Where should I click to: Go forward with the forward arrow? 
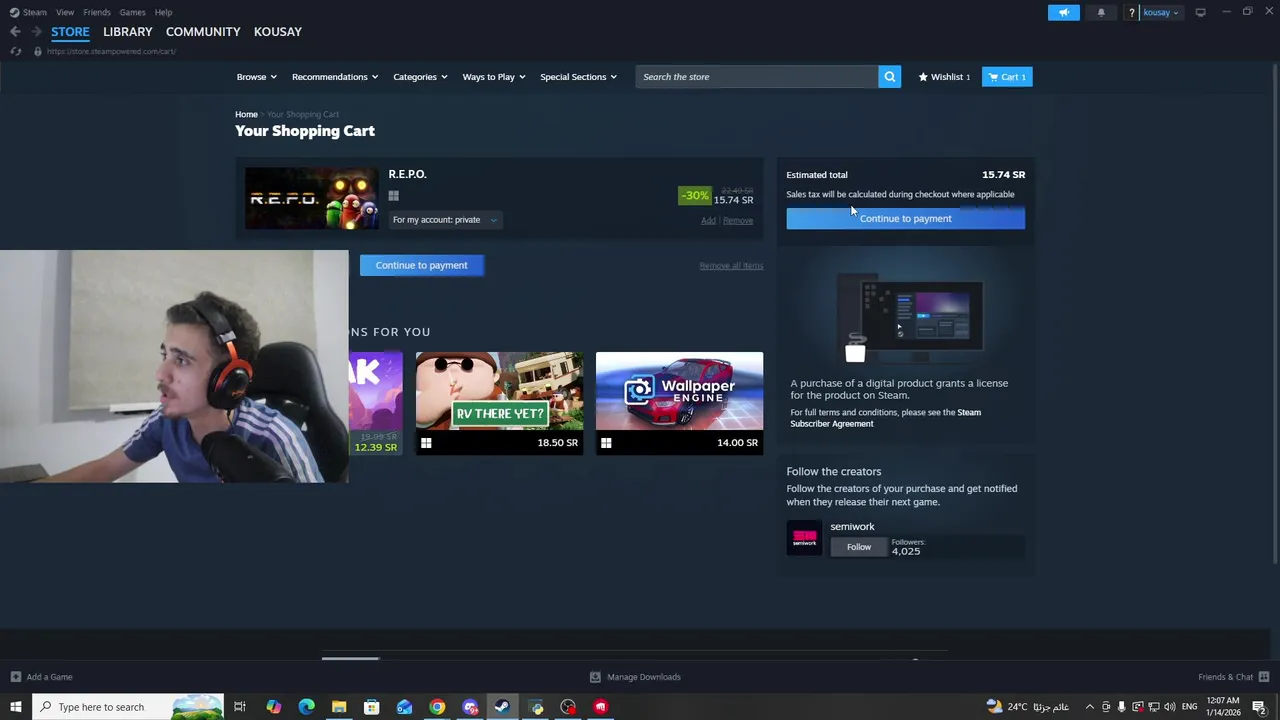(36, 32)
